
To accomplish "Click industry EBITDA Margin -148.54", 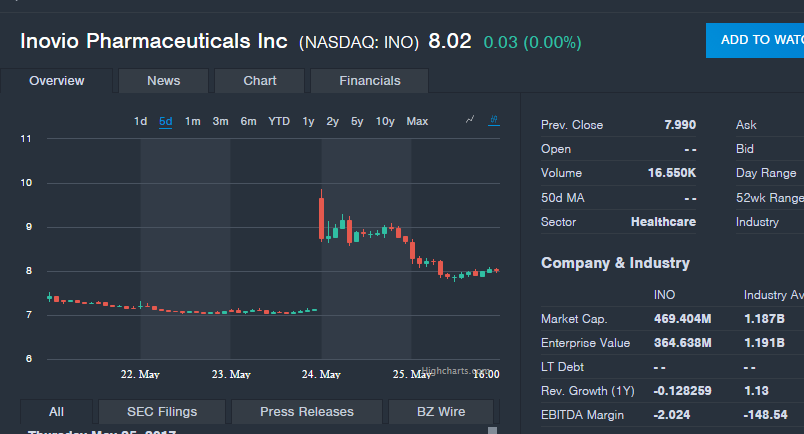I will click(765, 415).
